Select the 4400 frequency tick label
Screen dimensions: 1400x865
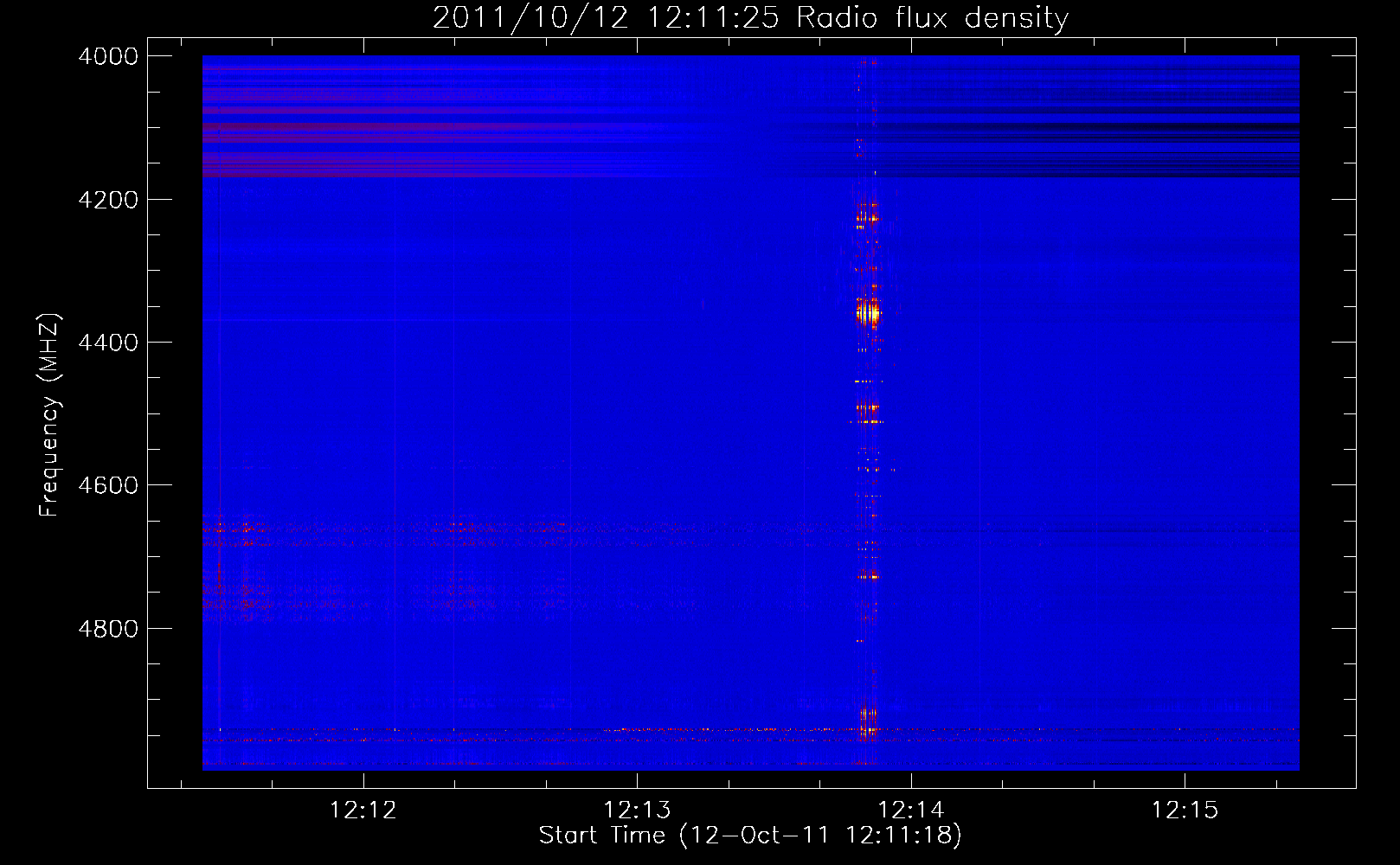[108, 343]
